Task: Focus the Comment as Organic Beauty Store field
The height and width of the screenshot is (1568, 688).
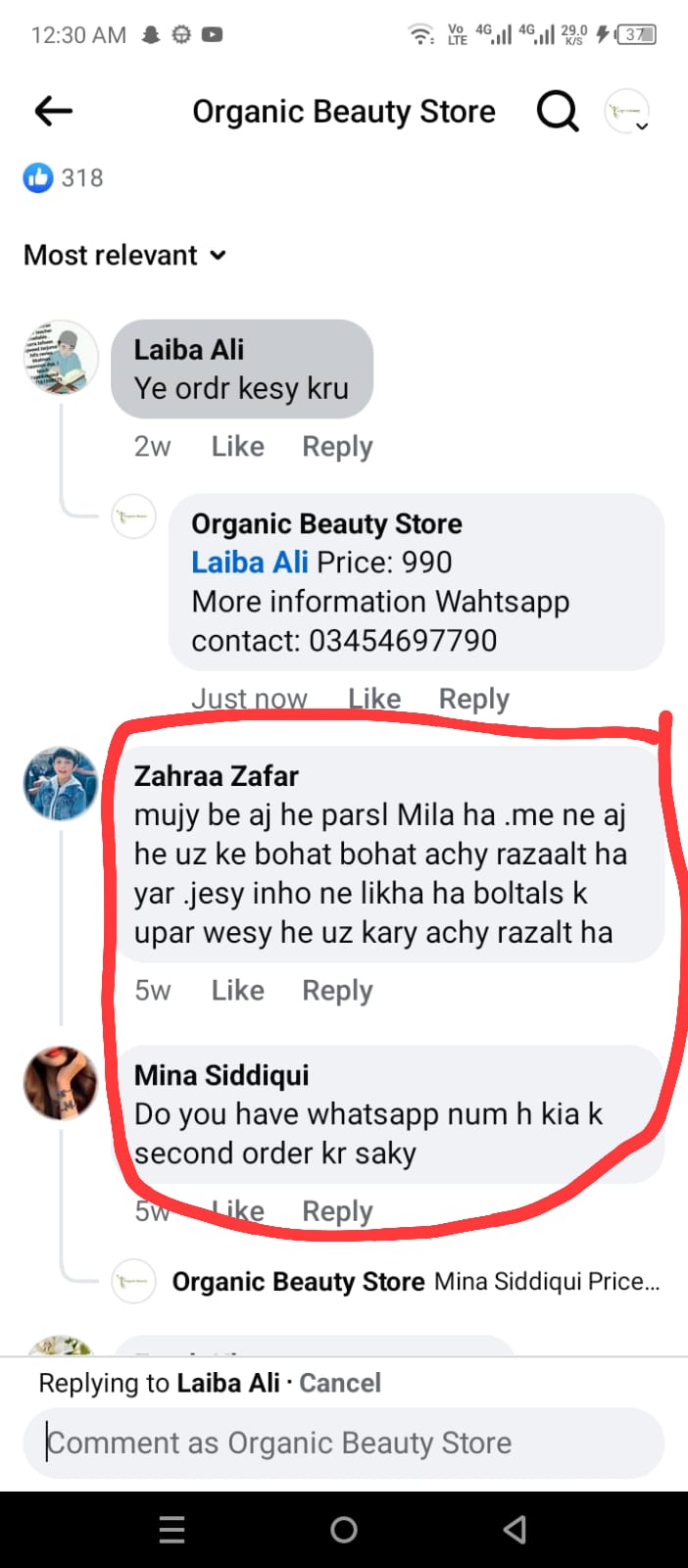Action: [x=343, y=1443]
